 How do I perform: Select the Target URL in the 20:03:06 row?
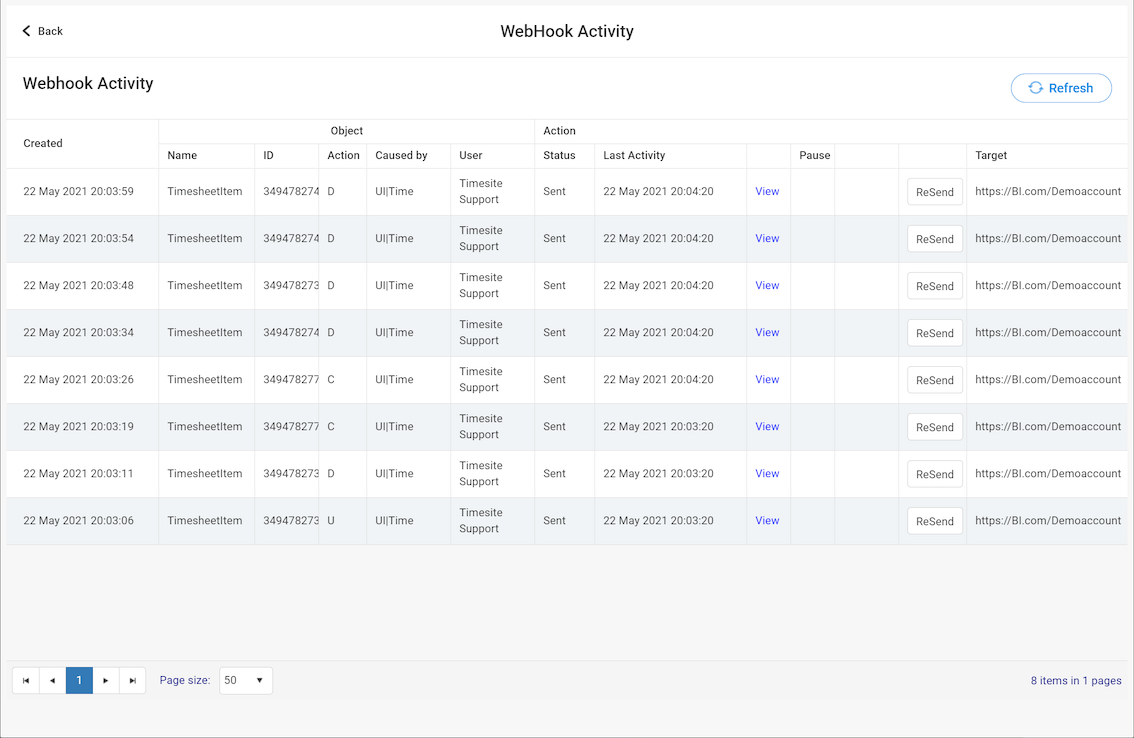point(1048,521)
